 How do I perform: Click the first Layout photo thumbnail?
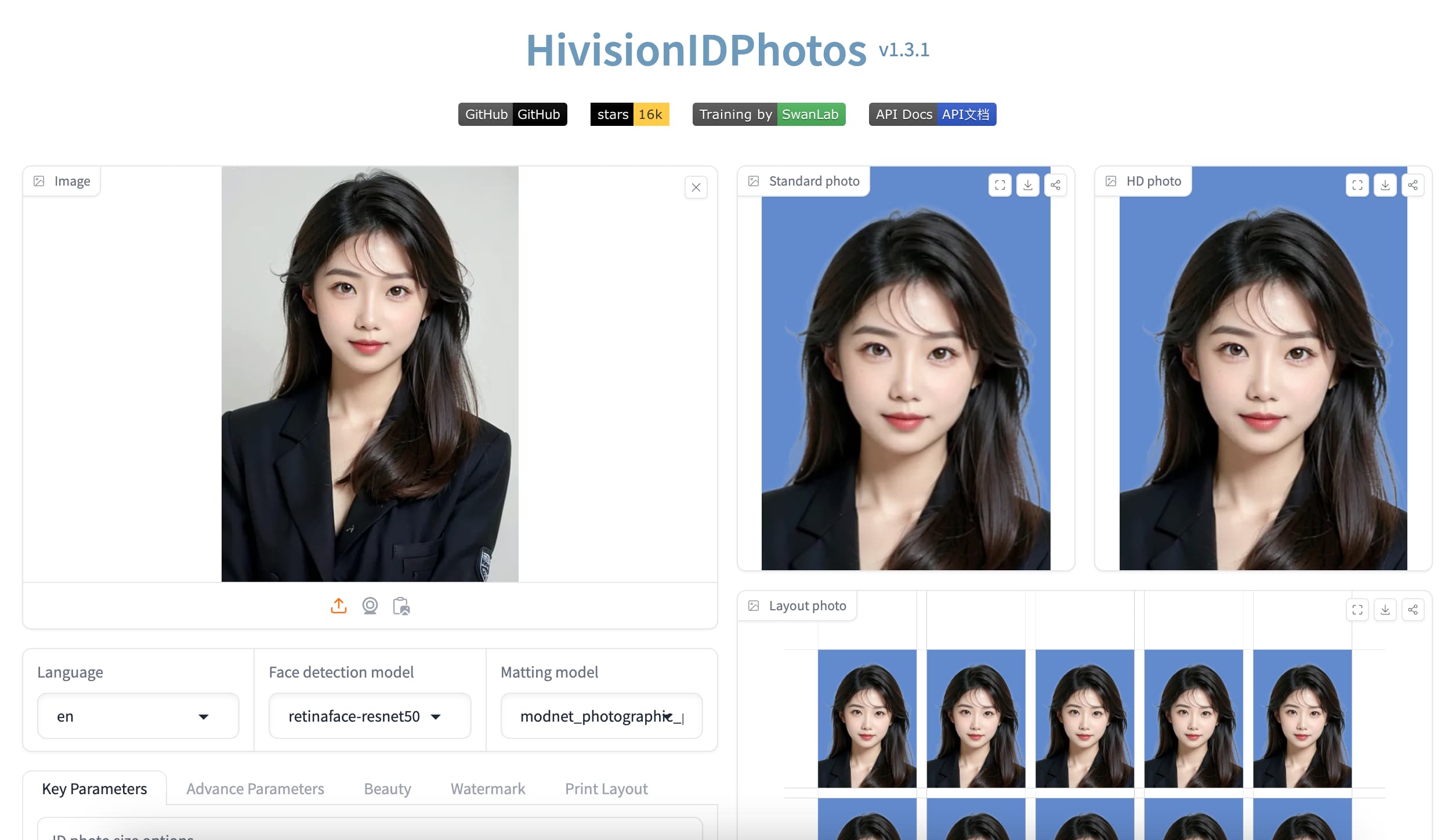pyautogui.click(x=867, y=718)
